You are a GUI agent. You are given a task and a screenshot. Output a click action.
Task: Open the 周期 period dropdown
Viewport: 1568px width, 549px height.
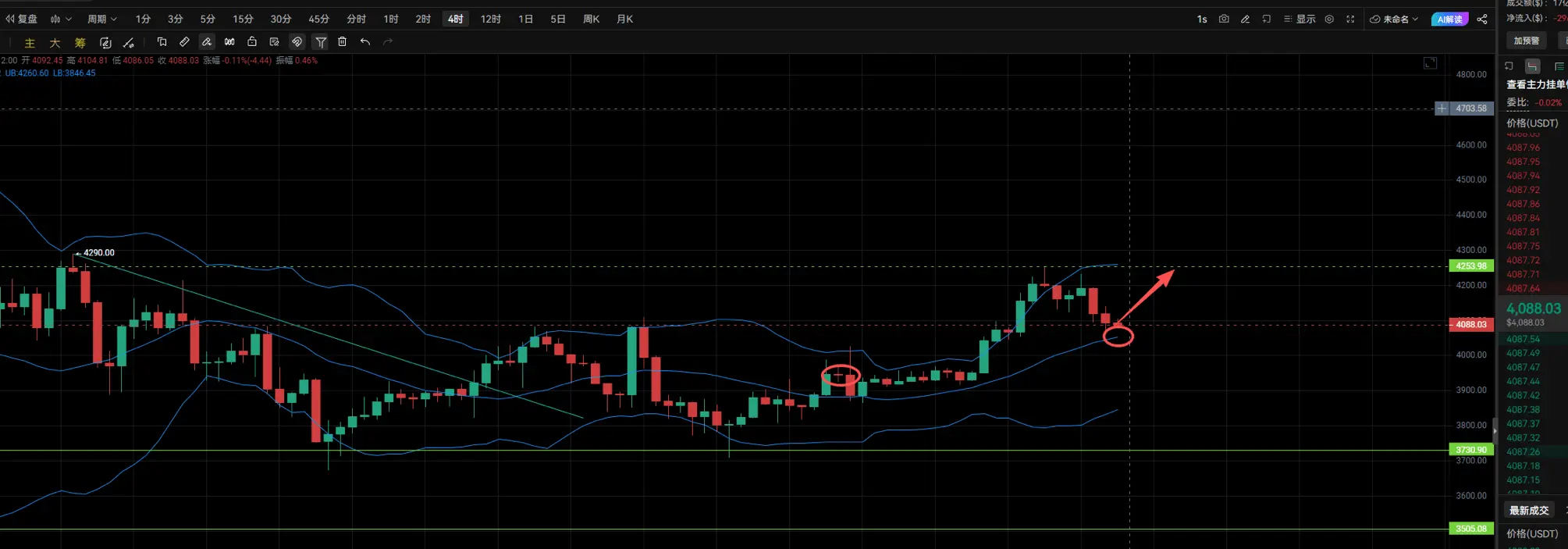tap(102, 19)
